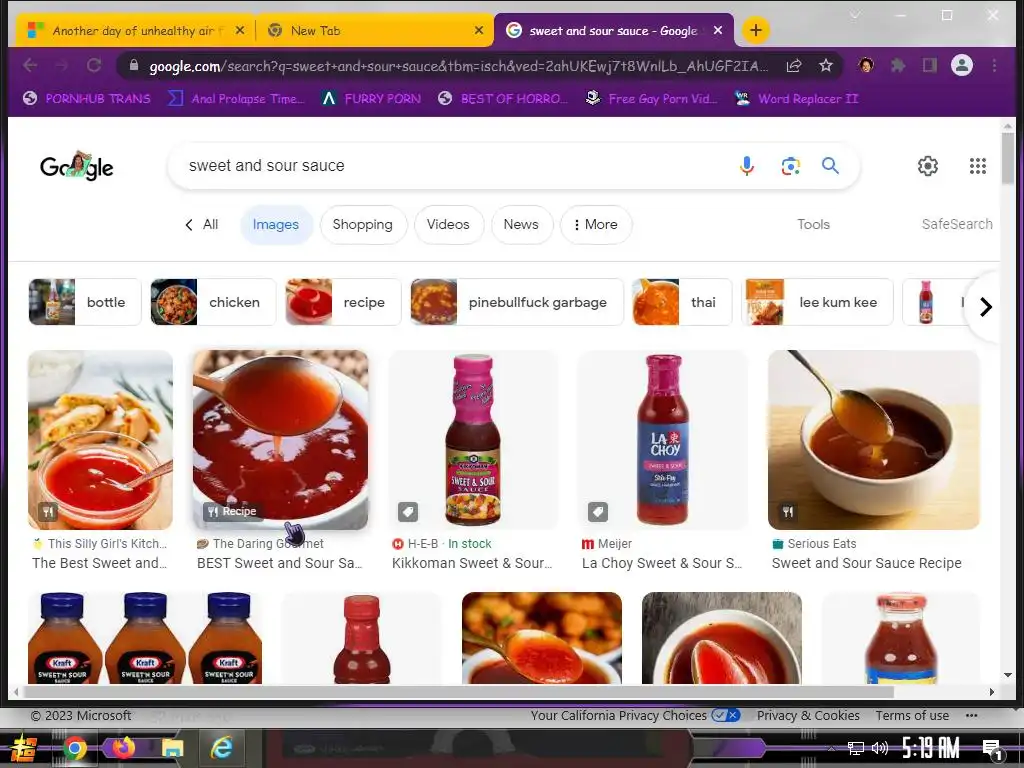Launch Chrome from the taskbar
This screenshot has height=768, width=1024.
pyautogui.click(x=74, y=748)
